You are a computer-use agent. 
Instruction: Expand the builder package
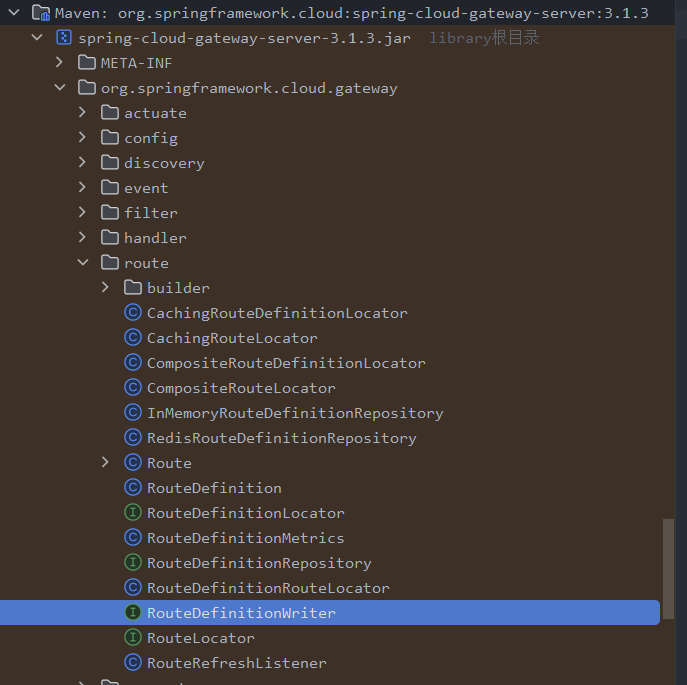tap(105, 287)
